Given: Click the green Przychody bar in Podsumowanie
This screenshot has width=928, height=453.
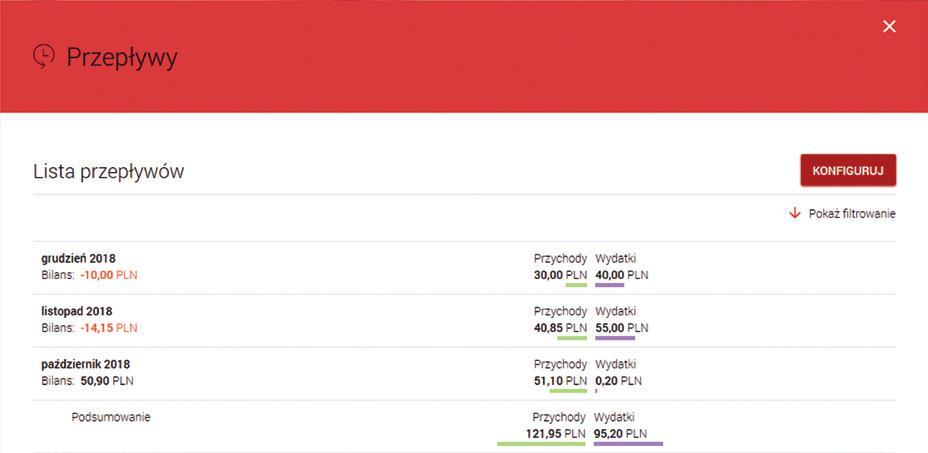Looking at the screenshot, I should (x=541, y=444).
